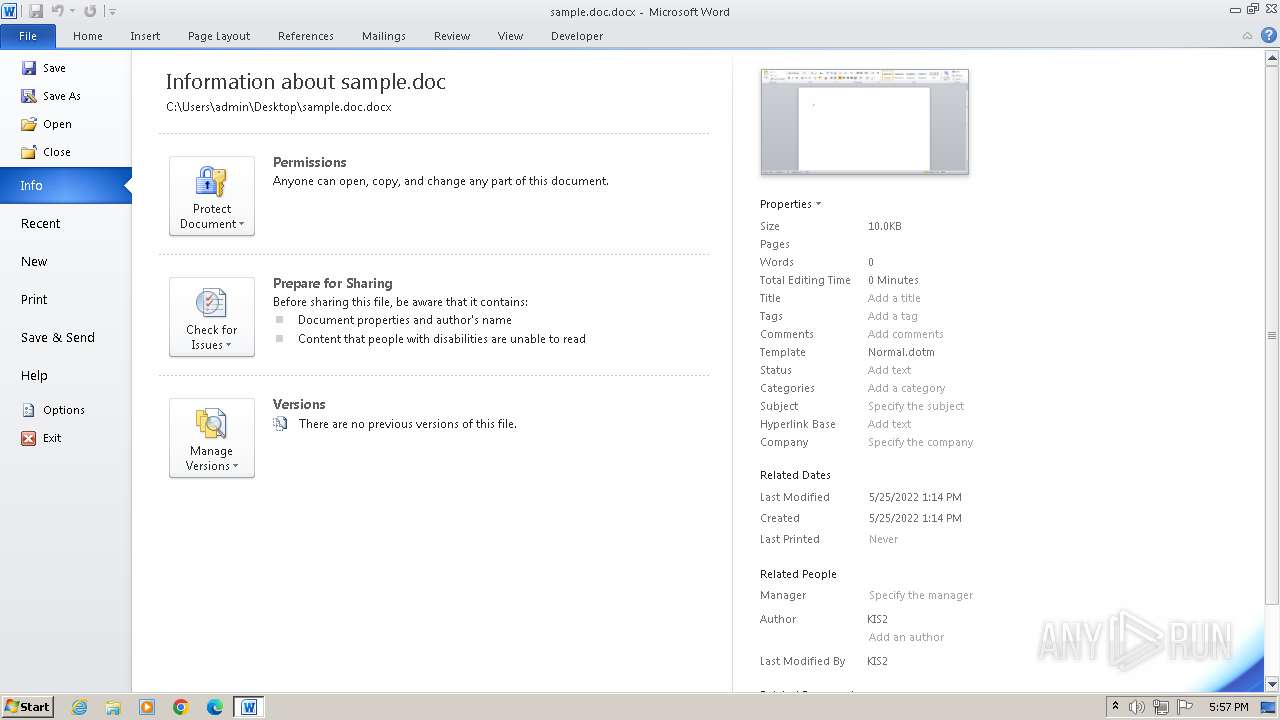Click the Hyperlink Base Add text field
The height and width of the screenshot is (720, 1280).
coord(889,424)
